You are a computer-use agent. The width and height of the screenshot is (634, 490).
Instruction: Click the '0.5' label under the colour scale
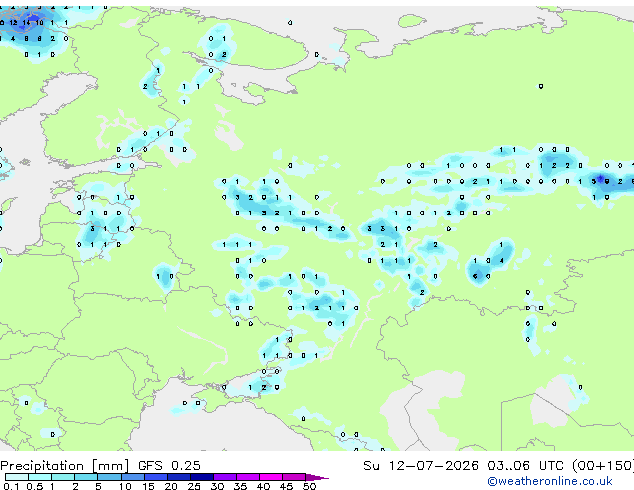click(35, 486)
